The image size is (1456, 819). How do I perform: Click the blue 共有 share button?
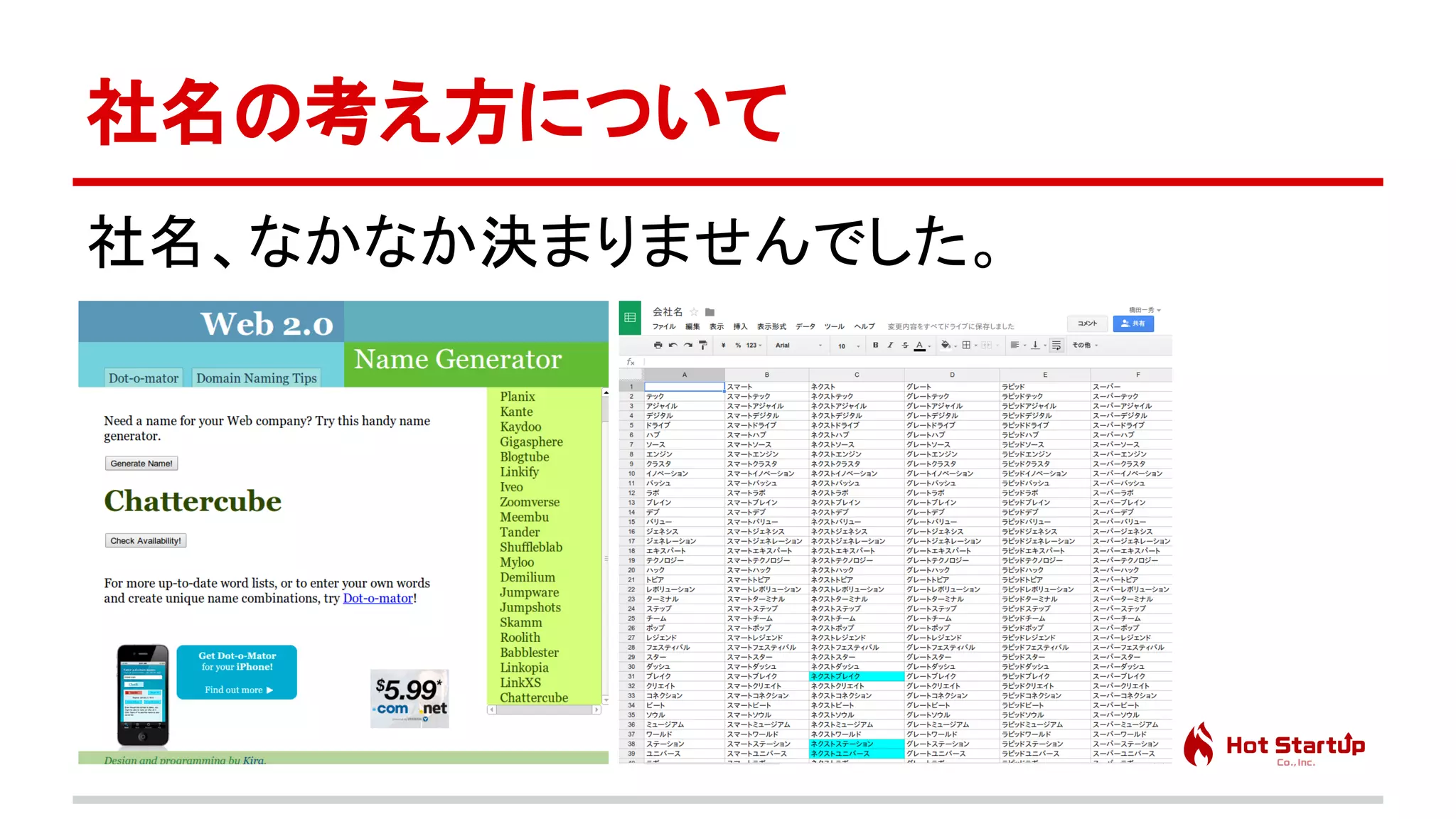1133,323
